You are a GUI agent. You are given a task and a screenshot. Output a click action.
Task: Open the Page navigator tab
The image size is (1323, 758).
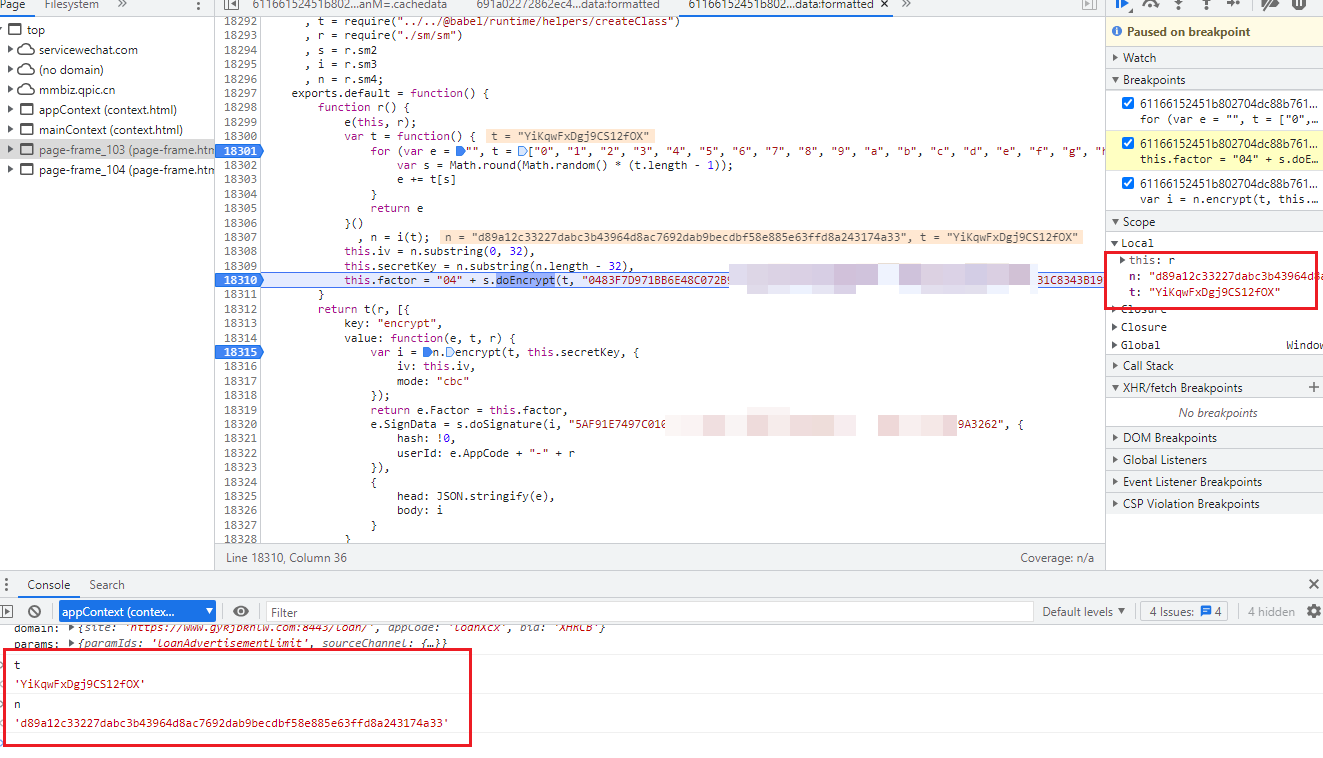13,5
